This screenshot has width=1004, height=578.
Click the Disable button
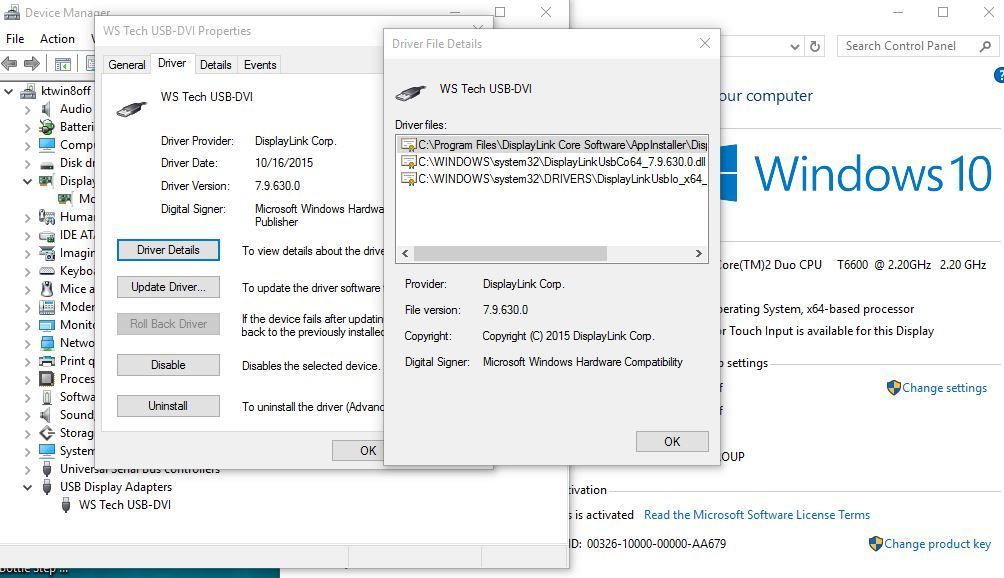[x=168, y=365]
